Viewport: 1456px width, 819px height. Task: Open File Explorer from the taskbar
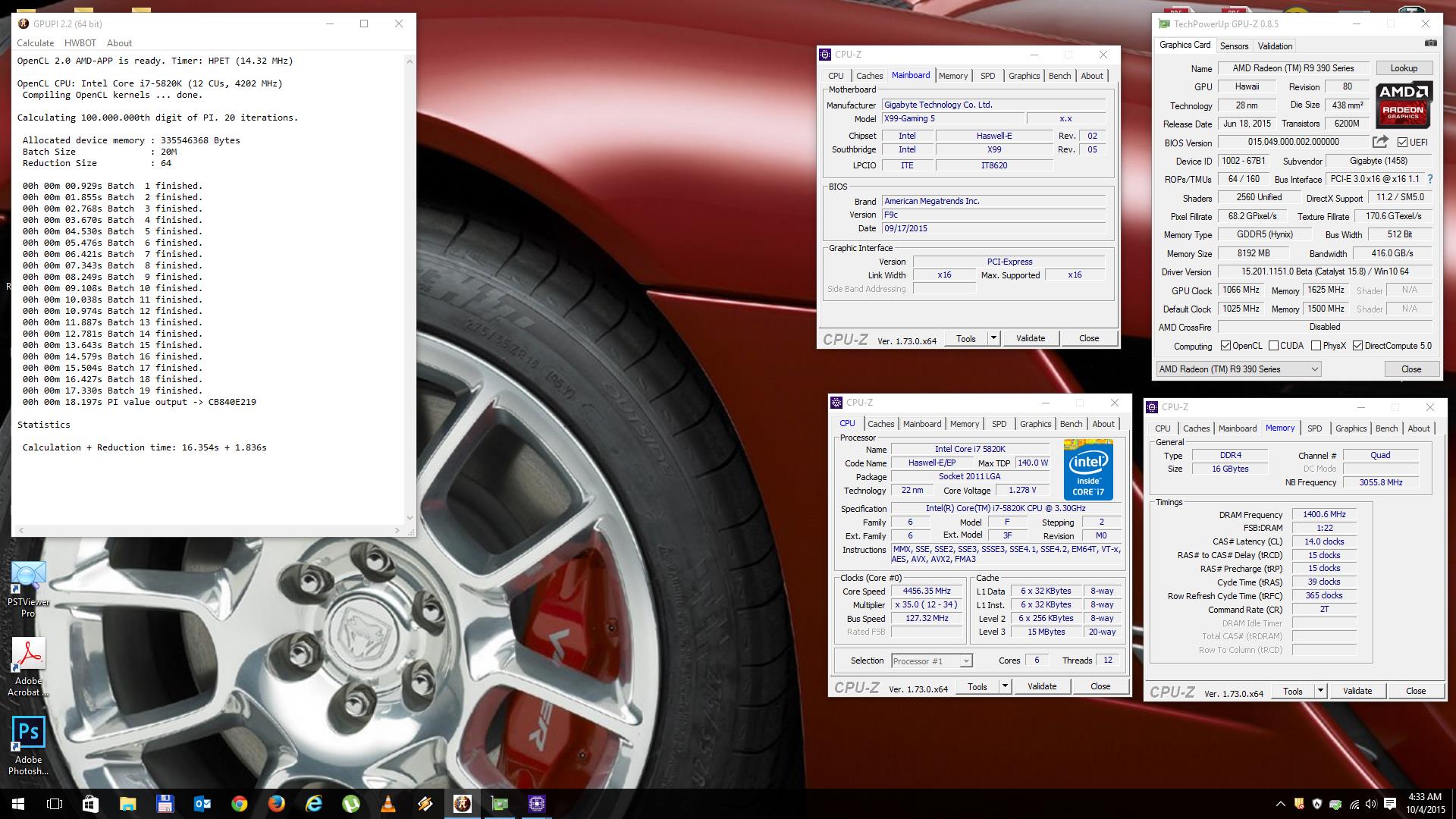pyautogui.click(x=127, y=804)
